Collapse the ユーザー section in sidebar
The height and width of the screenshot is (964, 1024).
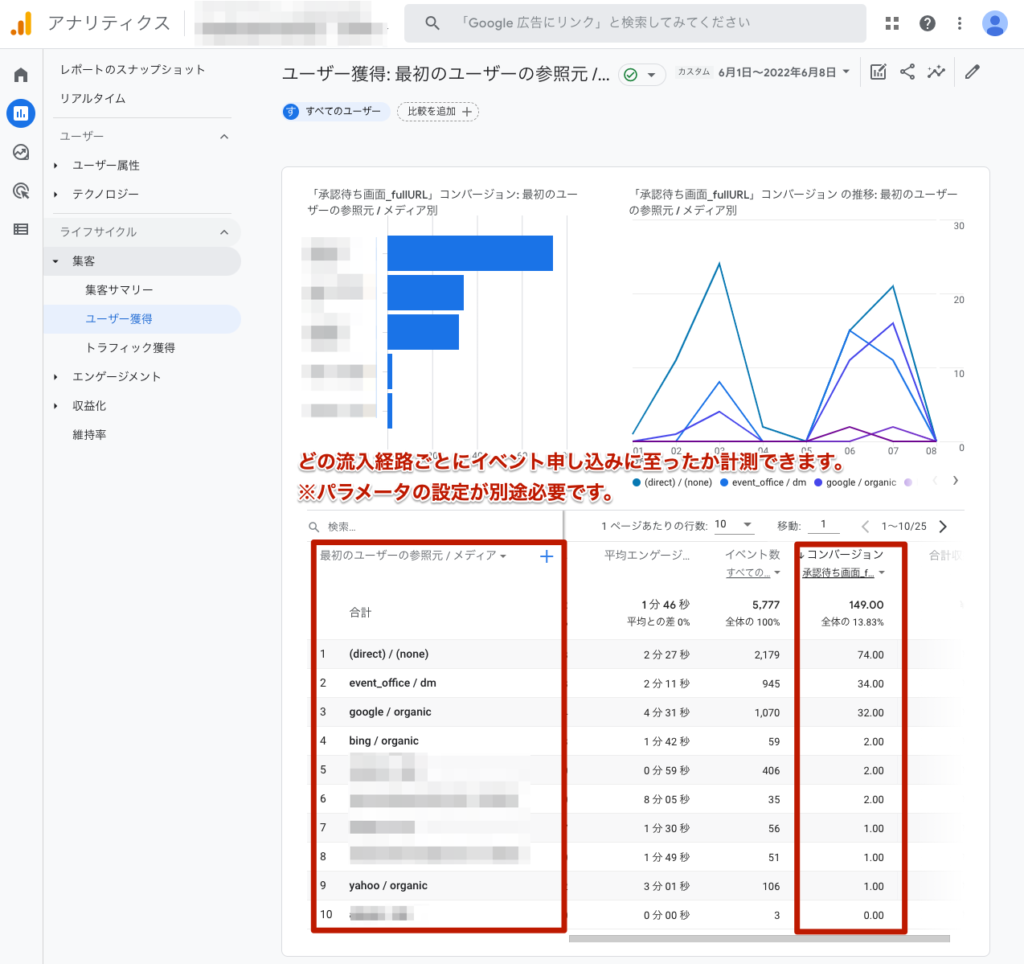[x=224, y=137]
